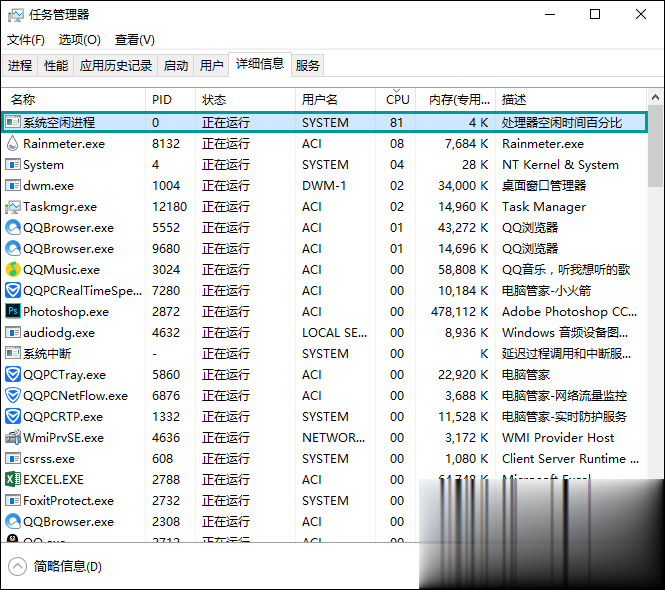
Task: Switch to the 性能 tab
Action: 56,65
